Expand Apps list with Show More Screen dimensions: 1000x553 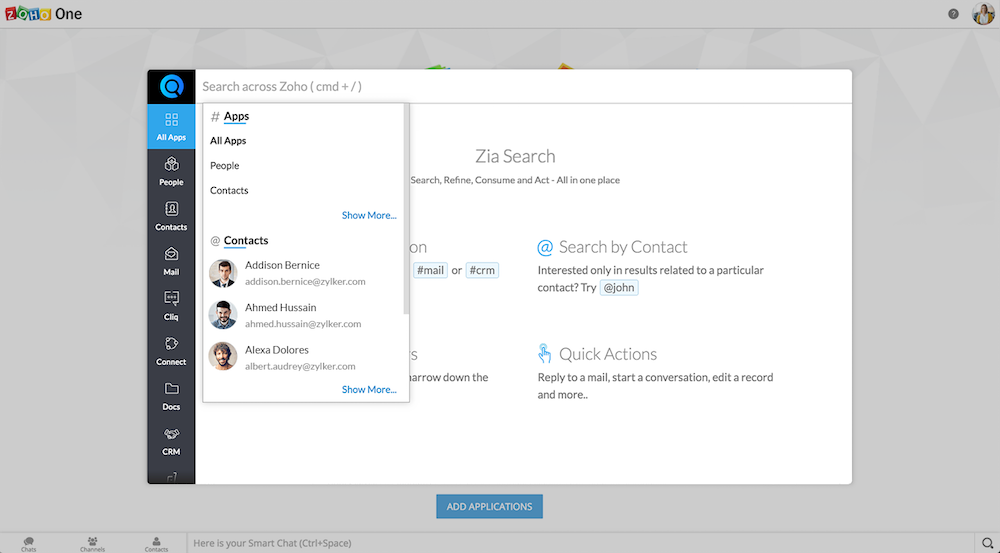(x=369, y=215)
